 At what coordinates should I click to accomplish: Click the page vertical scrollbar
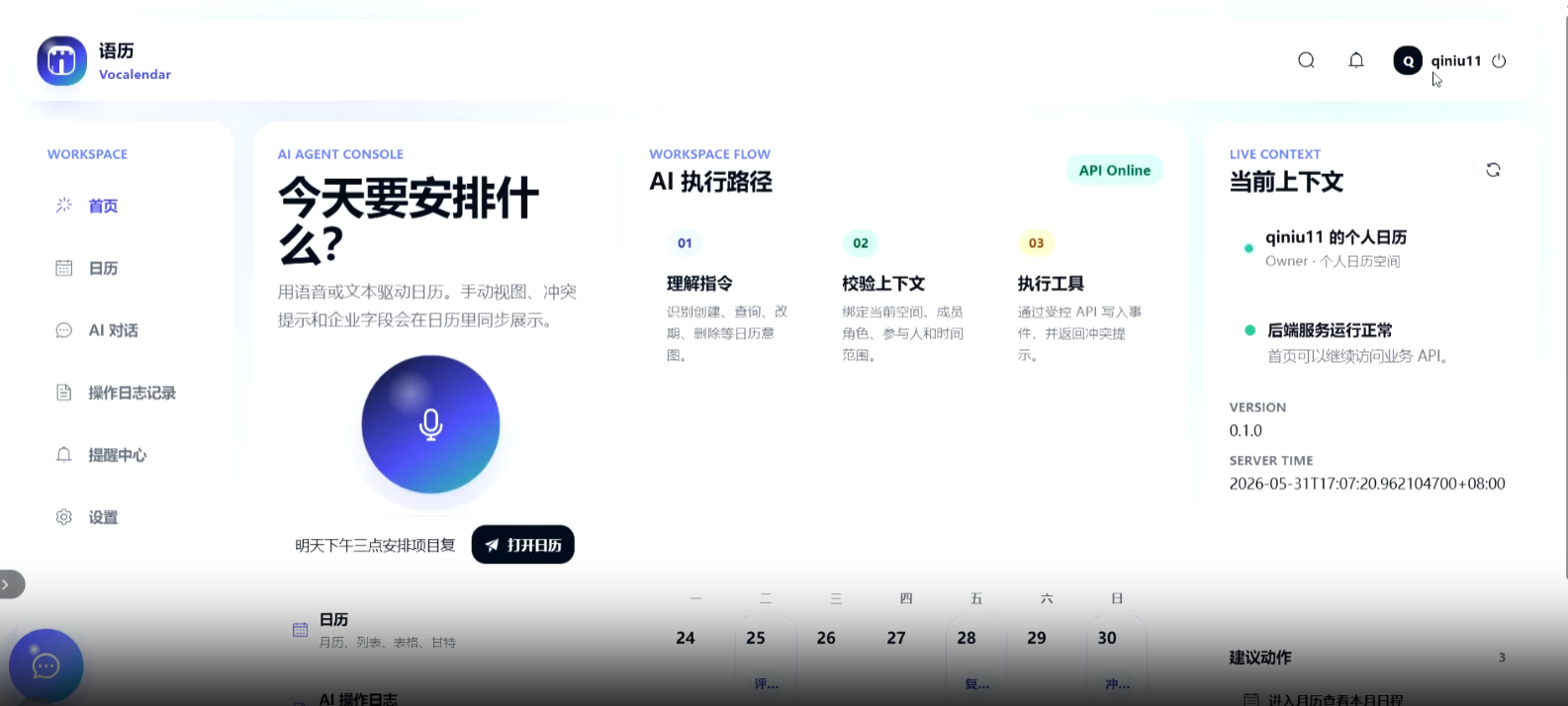click(1564, 297)
